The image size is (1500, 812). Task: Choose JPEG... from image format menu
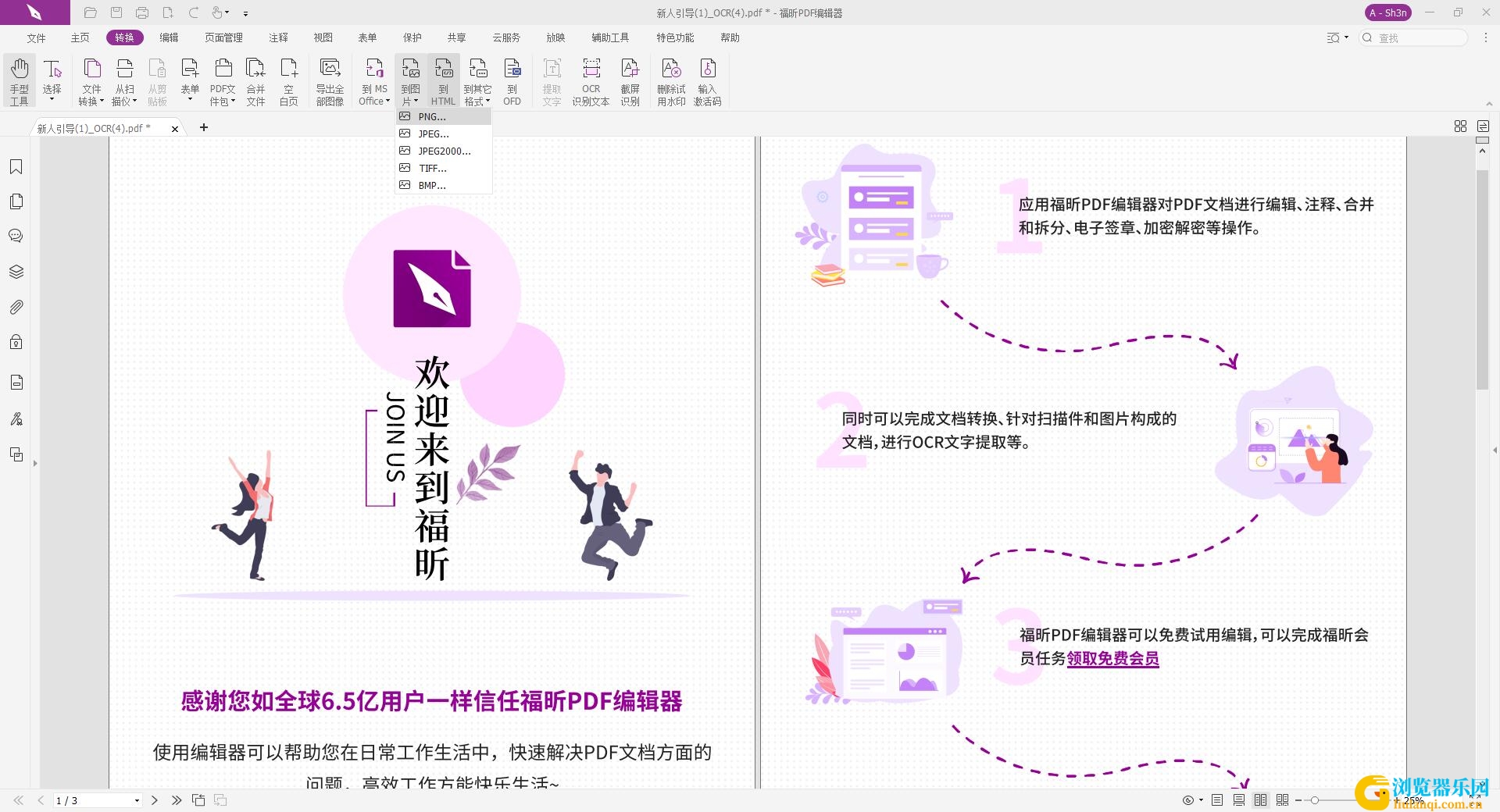click(x=444, y=134)
